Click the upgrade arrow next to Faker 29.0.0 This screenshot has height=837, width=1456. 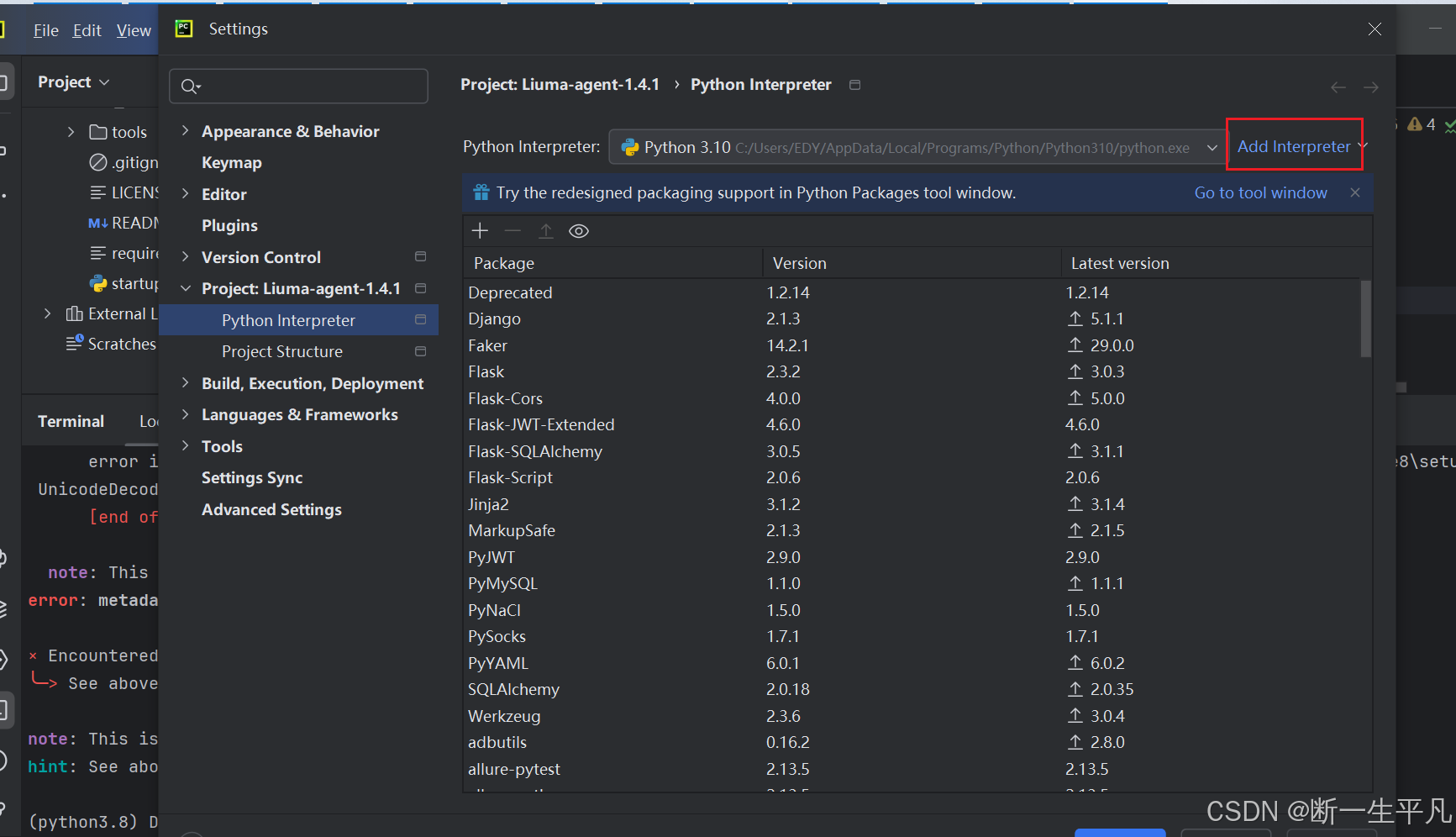click(1075, 345)
